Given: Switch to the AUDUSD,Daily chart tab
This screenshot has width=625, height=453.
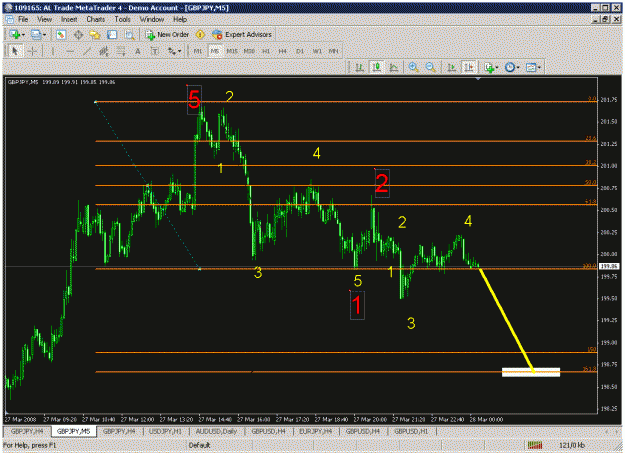Looking at the screenshot, I should coord(216,431).
